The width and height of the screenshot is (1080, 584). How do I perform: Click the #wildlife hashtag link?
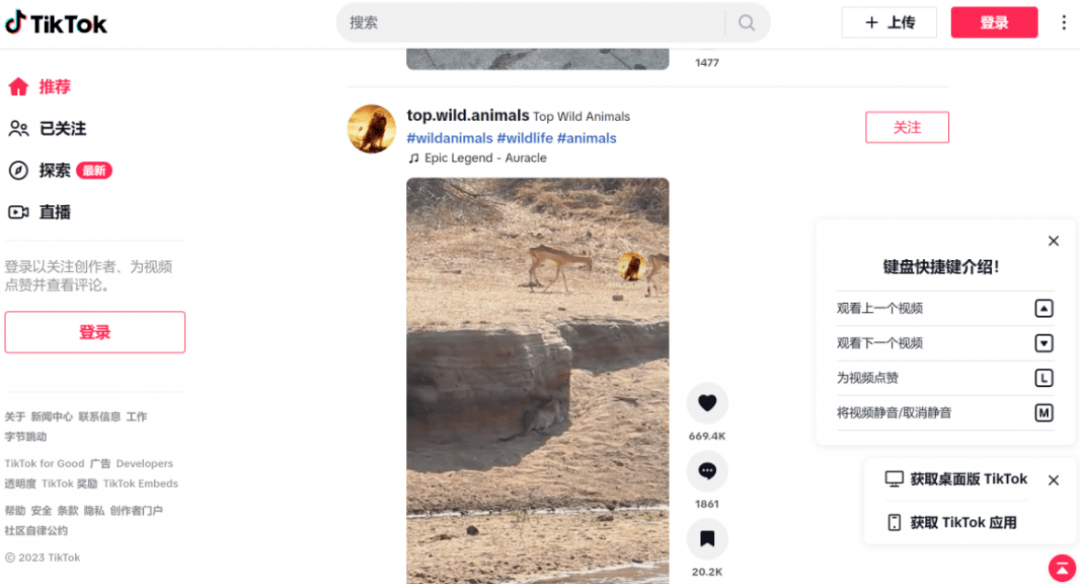[525, 138]
